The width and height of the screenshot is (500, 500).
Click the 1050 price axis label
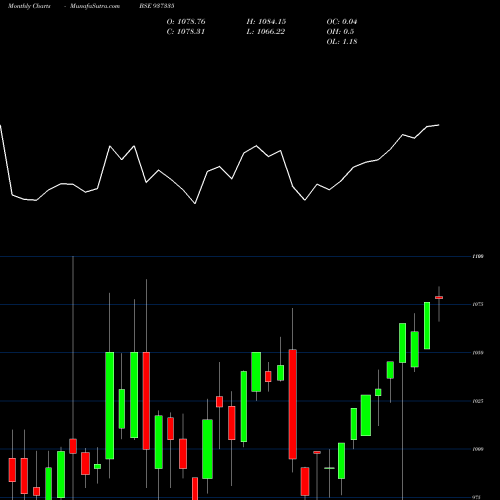coord(478,353)
